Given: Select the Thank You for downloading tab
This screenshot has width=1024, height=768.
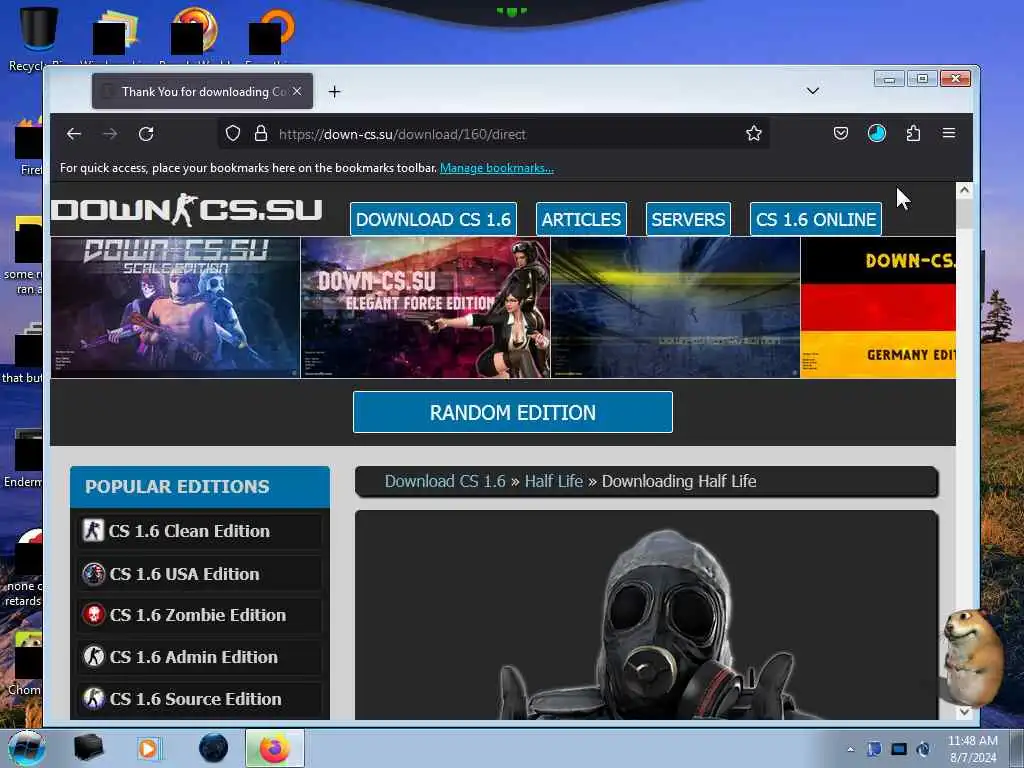Looking at the screenshot, I should point(202,91).
